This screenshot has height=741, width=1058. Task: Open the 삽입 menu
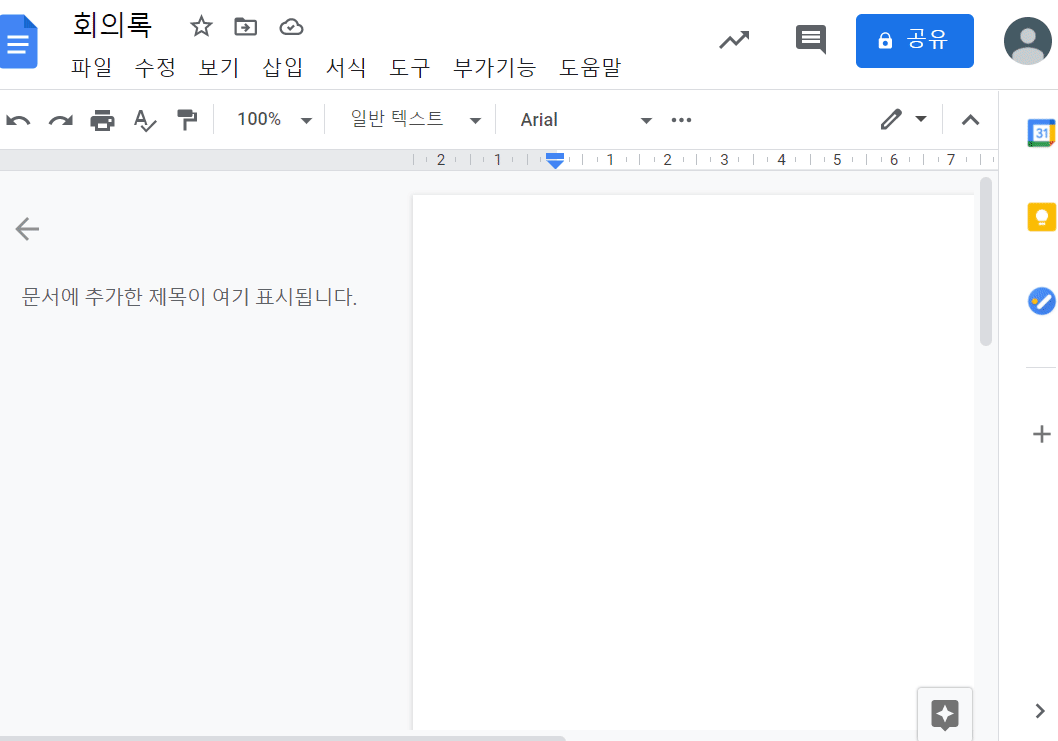(x=283, y=67)
